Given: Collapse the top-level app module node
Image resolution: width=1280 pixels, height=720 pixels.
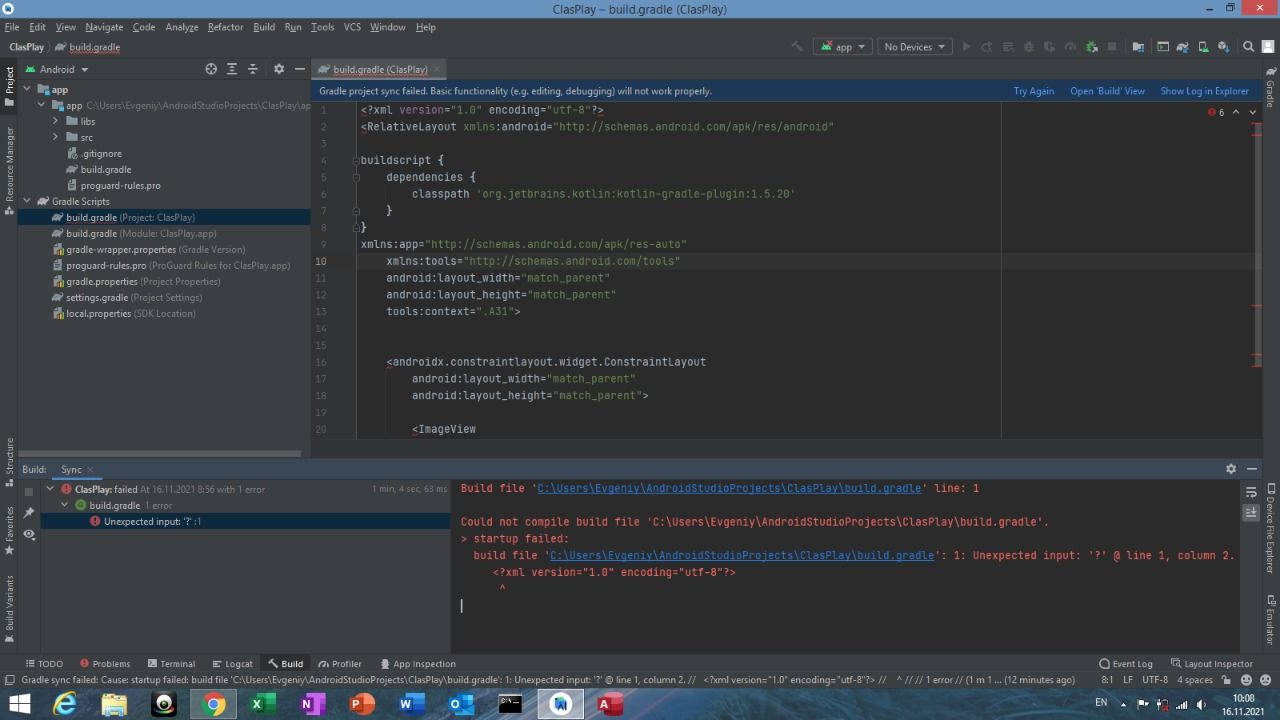Looking at the screenshot, I should 28,89.
